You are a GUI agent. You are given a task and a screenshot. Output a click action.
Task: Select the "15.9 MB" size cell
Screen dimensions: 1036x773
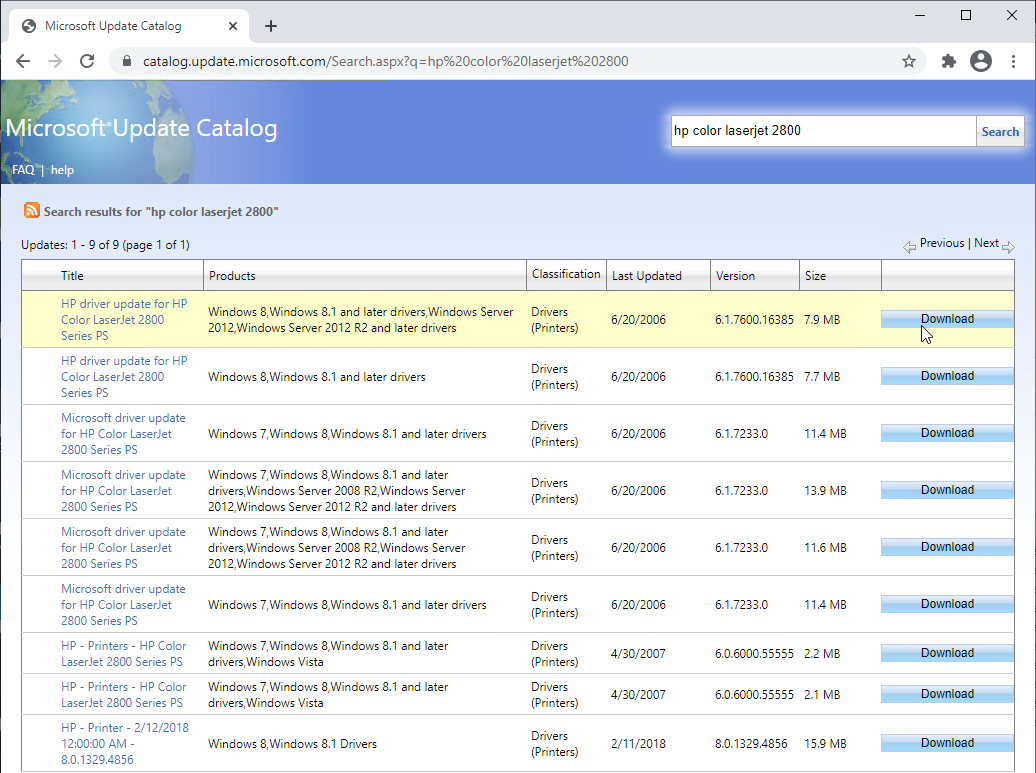(x=825, y=743)
